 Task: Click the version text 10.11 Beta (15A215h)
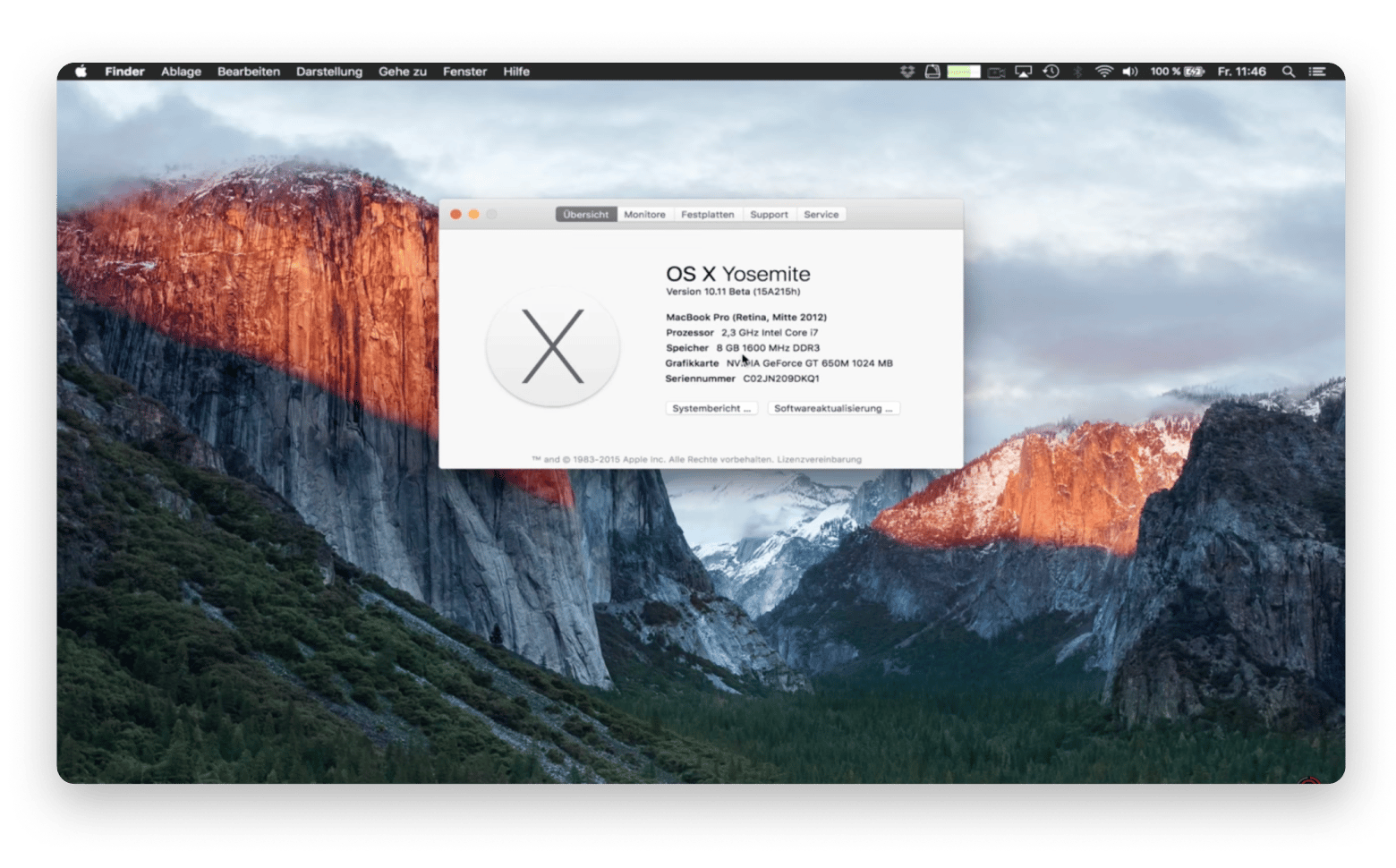point(733,292)
